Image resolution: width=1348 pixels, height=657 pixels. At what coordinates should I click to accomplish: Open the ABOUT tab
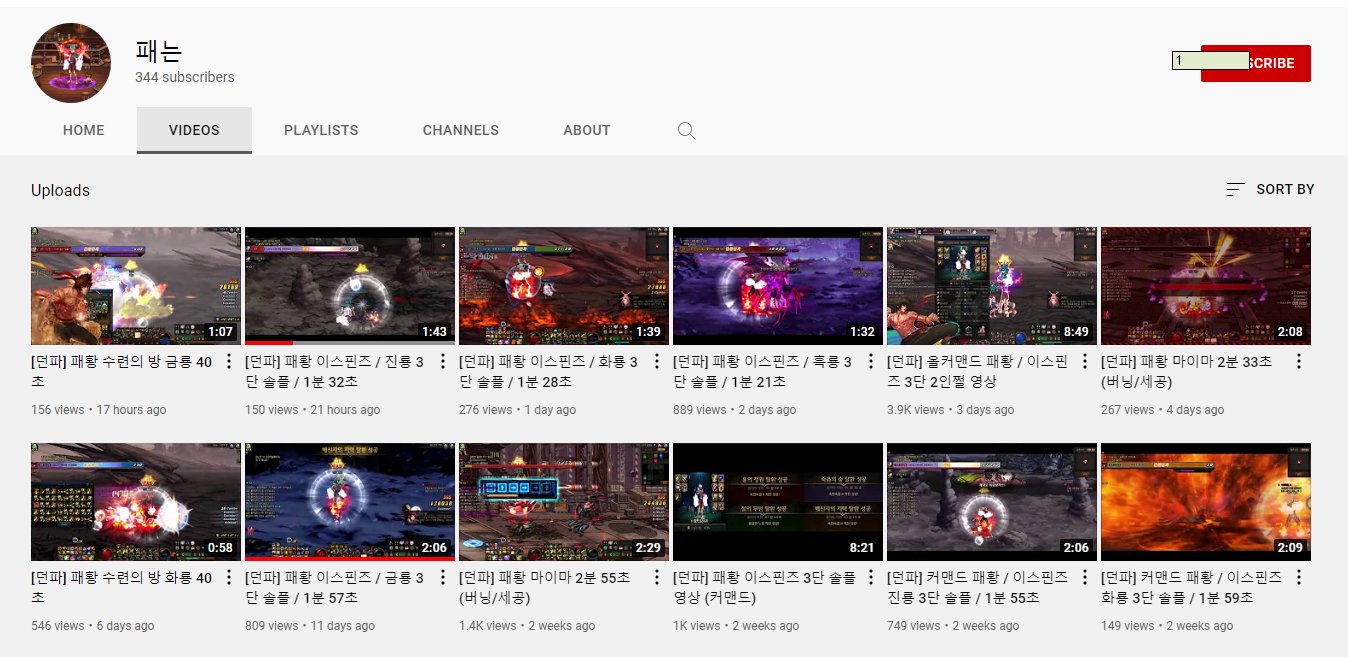[x=587, y=130]
